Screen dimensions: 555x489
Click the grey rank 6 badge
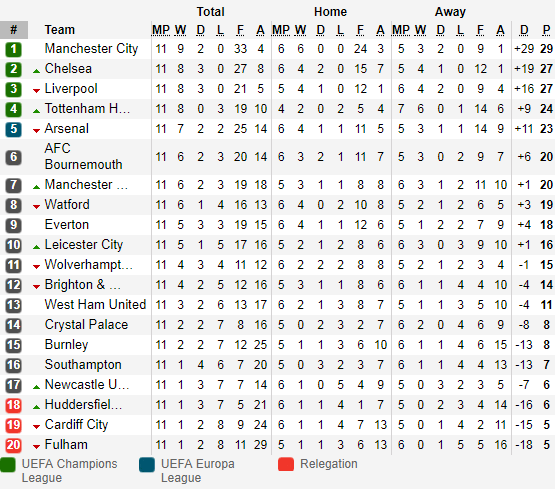13,157
